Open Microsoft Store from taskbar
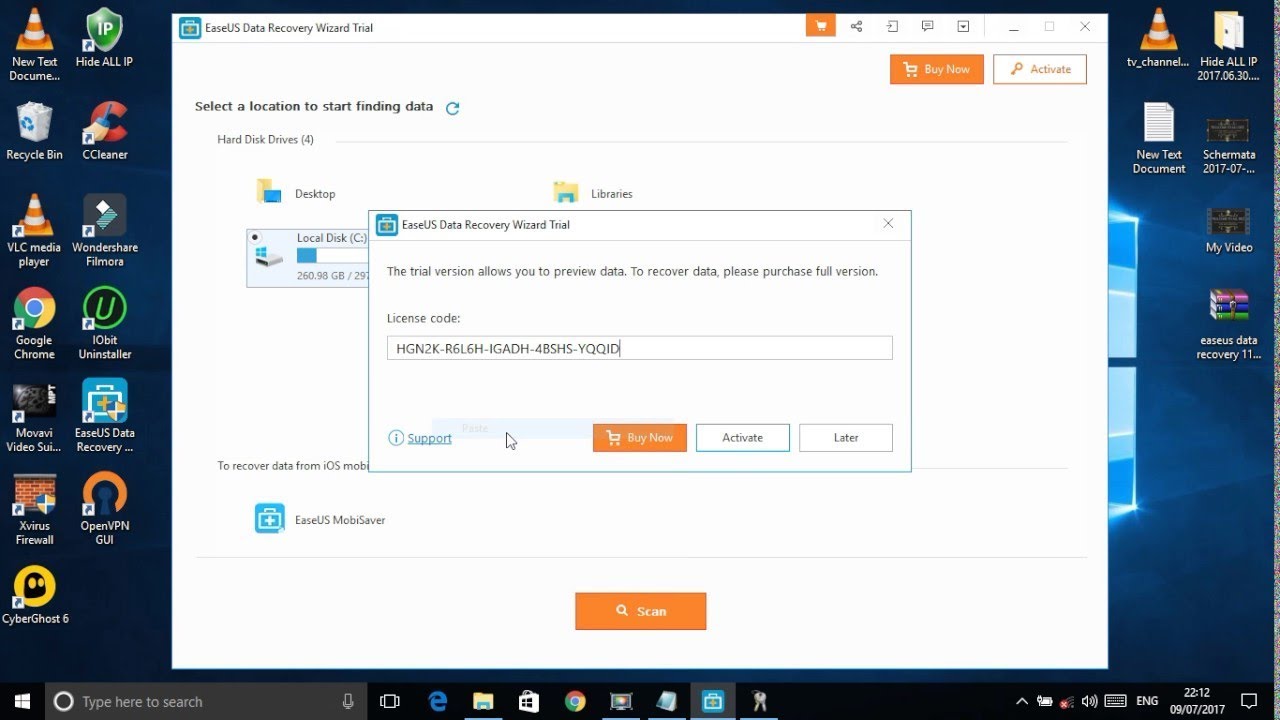 coord(528,701)
